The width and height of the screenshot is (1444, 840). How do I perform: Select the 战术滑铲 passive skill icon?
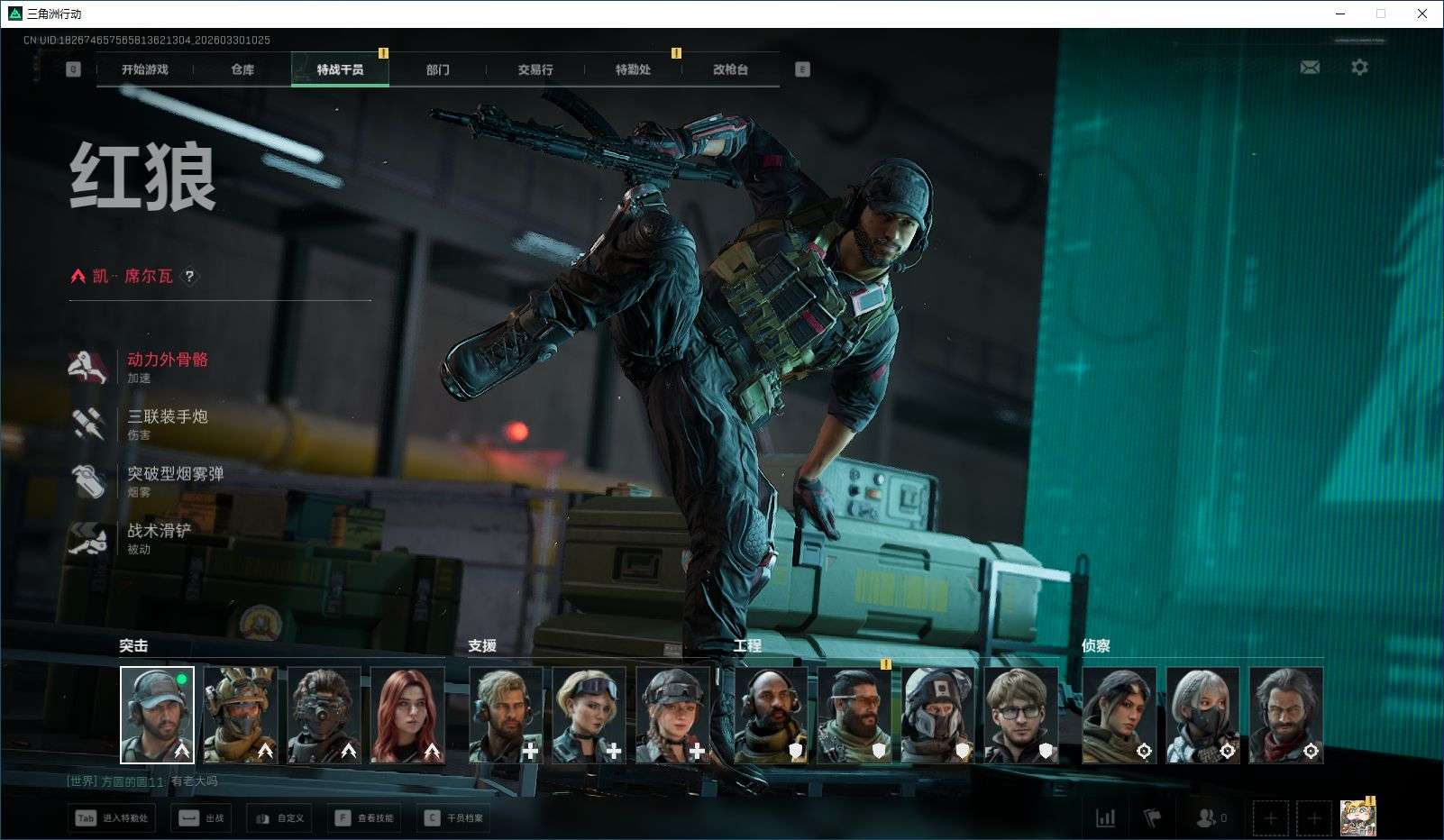(88, 538)
